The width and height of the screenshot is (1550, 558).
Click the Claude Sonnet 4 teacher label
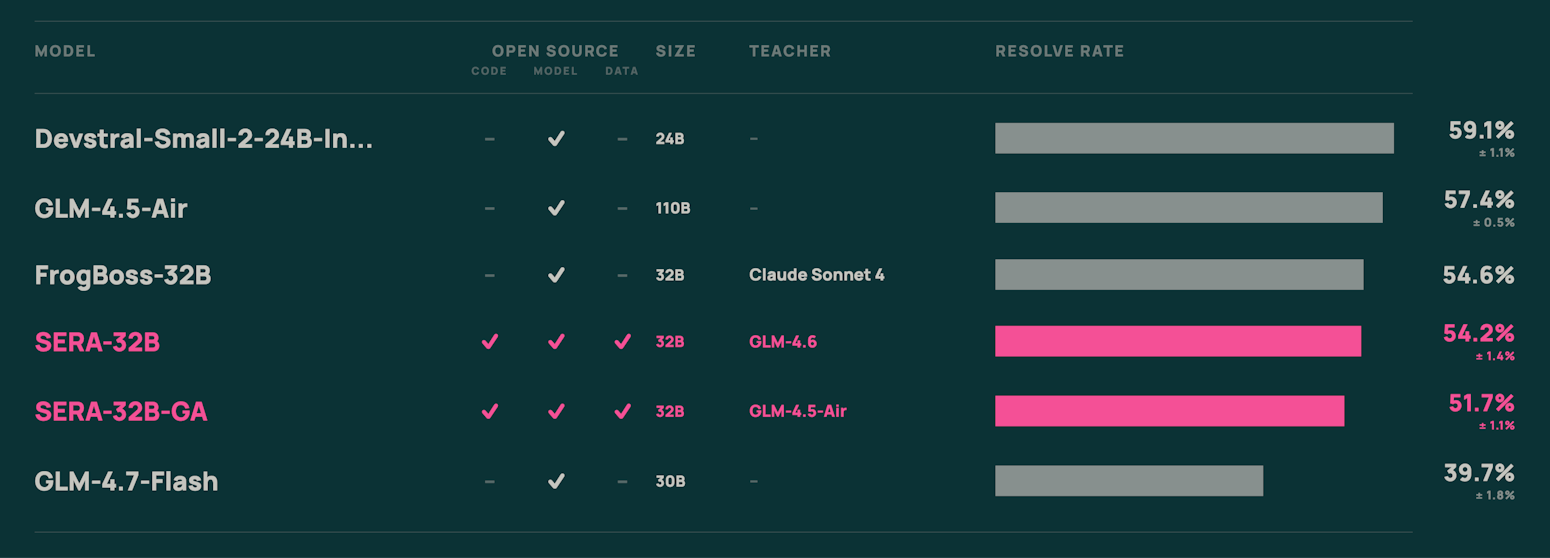point(816,275)
